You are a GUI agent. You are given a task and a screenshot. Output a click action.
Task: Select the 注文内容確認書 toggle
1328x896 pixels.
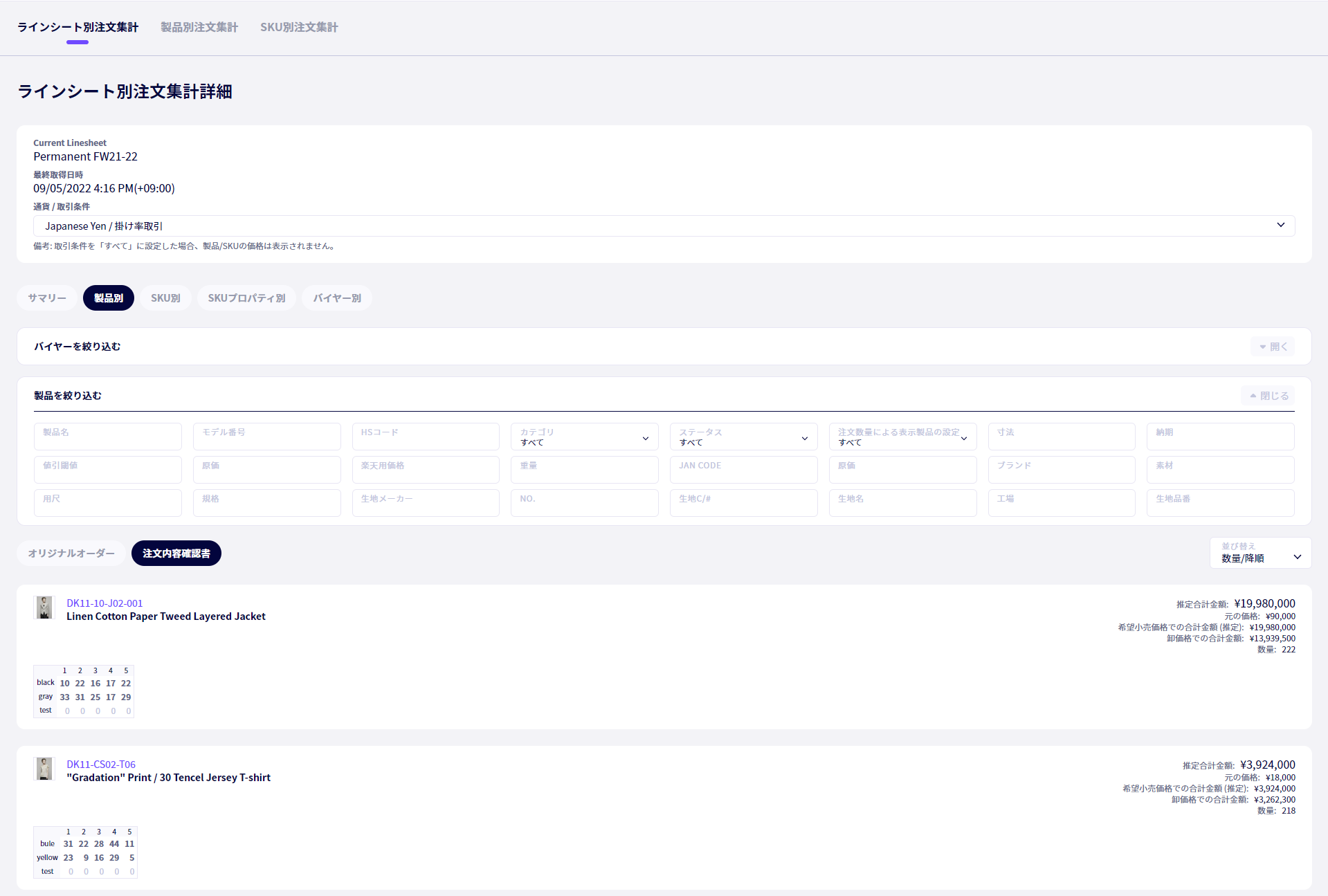(176, 554)
